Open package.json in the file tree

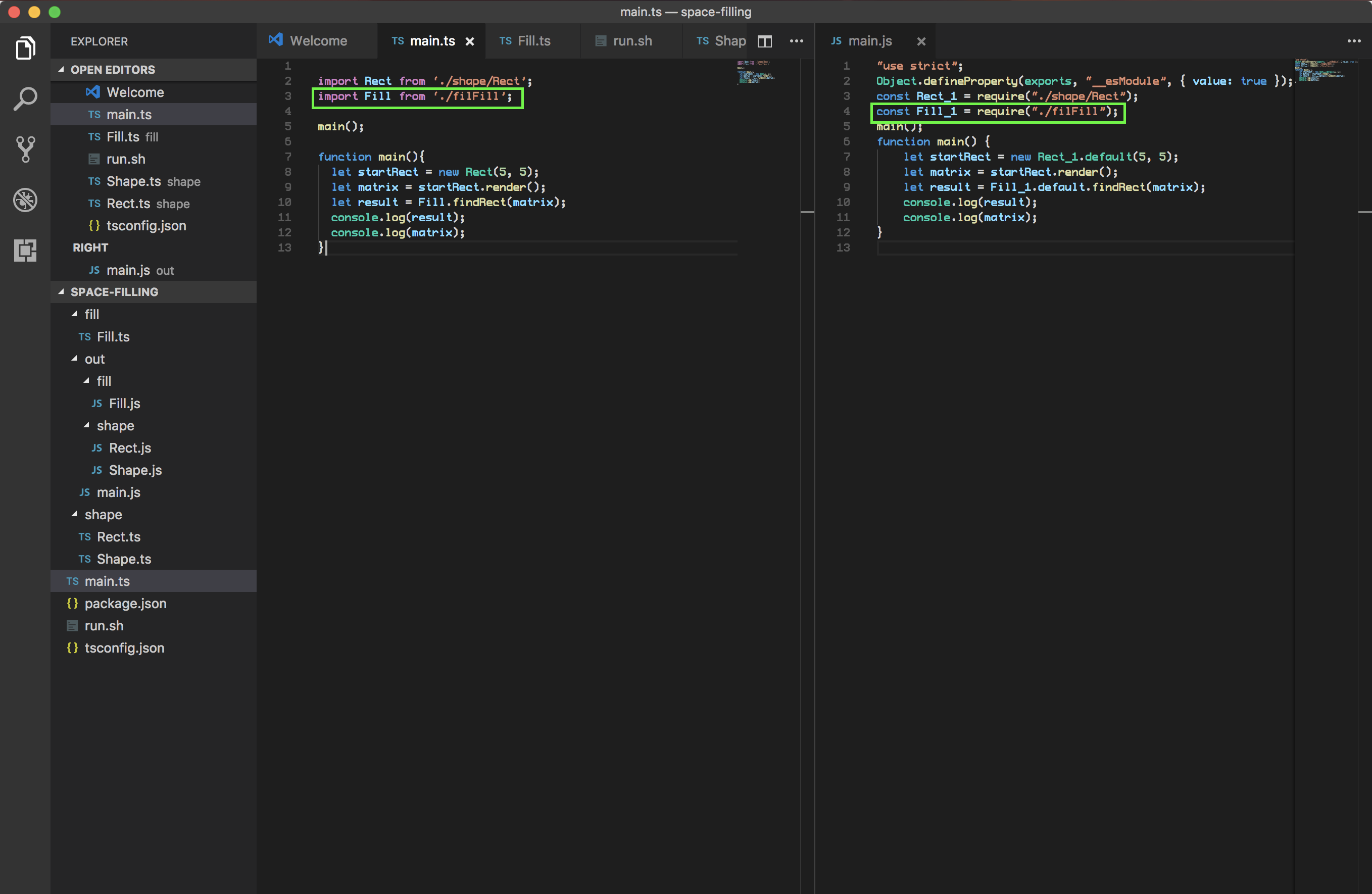pos(125,603)
